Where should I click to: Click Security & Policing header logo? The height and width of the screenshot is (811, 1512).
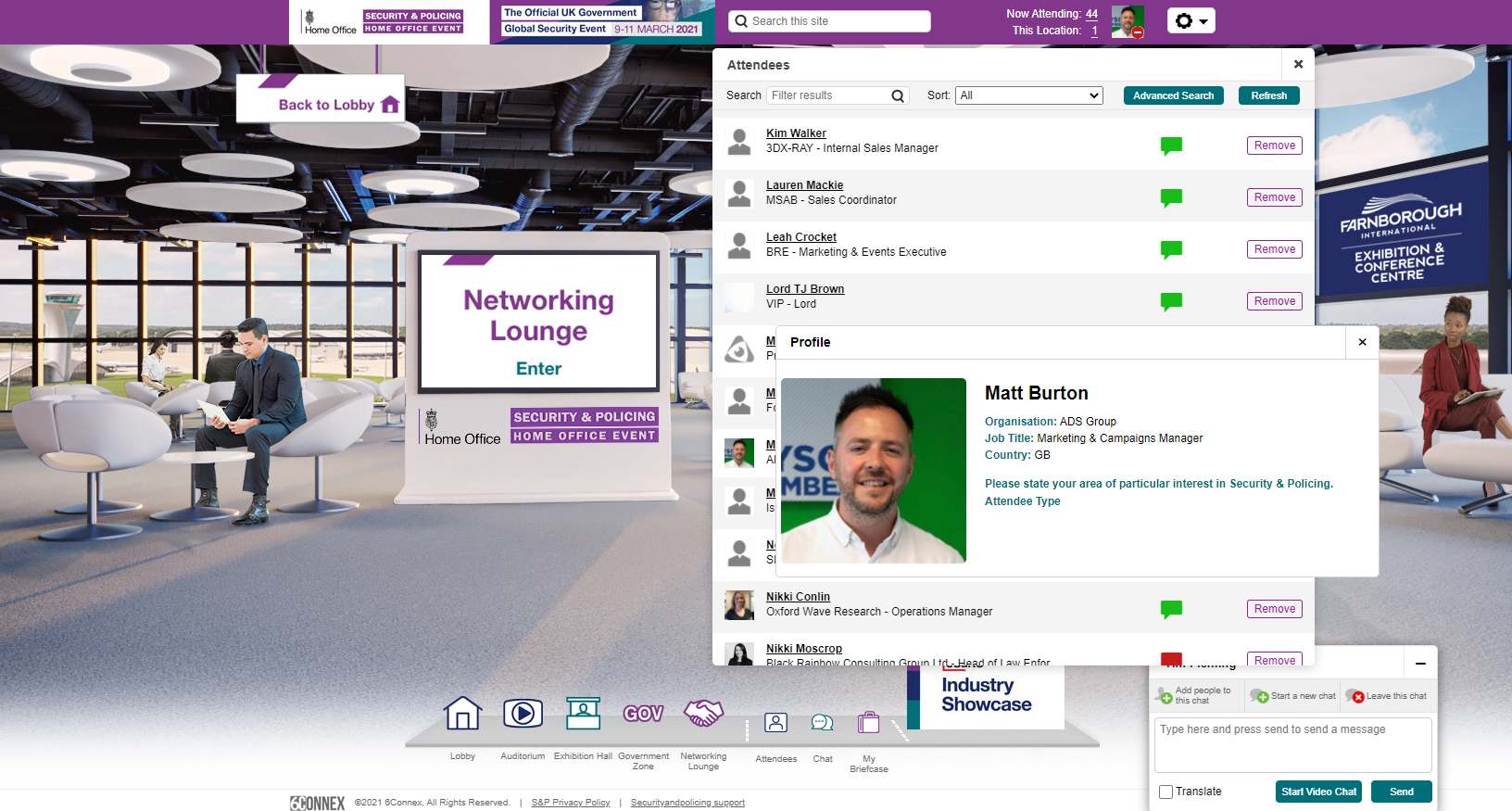[x=389, y=22]
